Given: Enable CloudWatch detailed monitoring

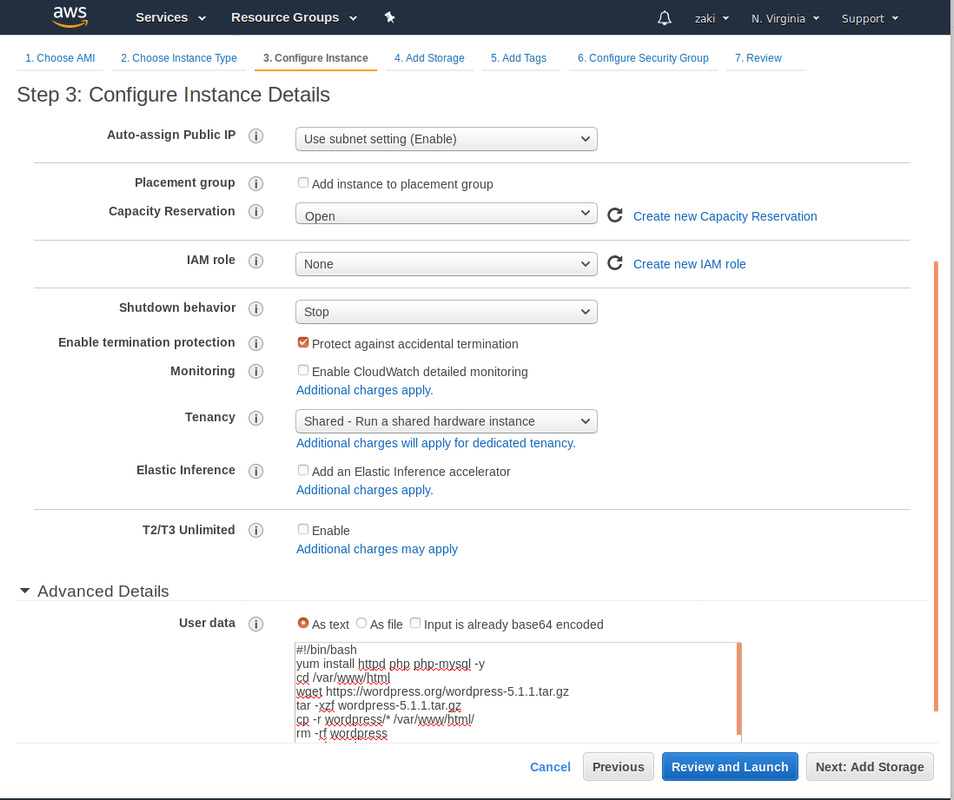Looking at the screenshot, I should coord(303,370).
